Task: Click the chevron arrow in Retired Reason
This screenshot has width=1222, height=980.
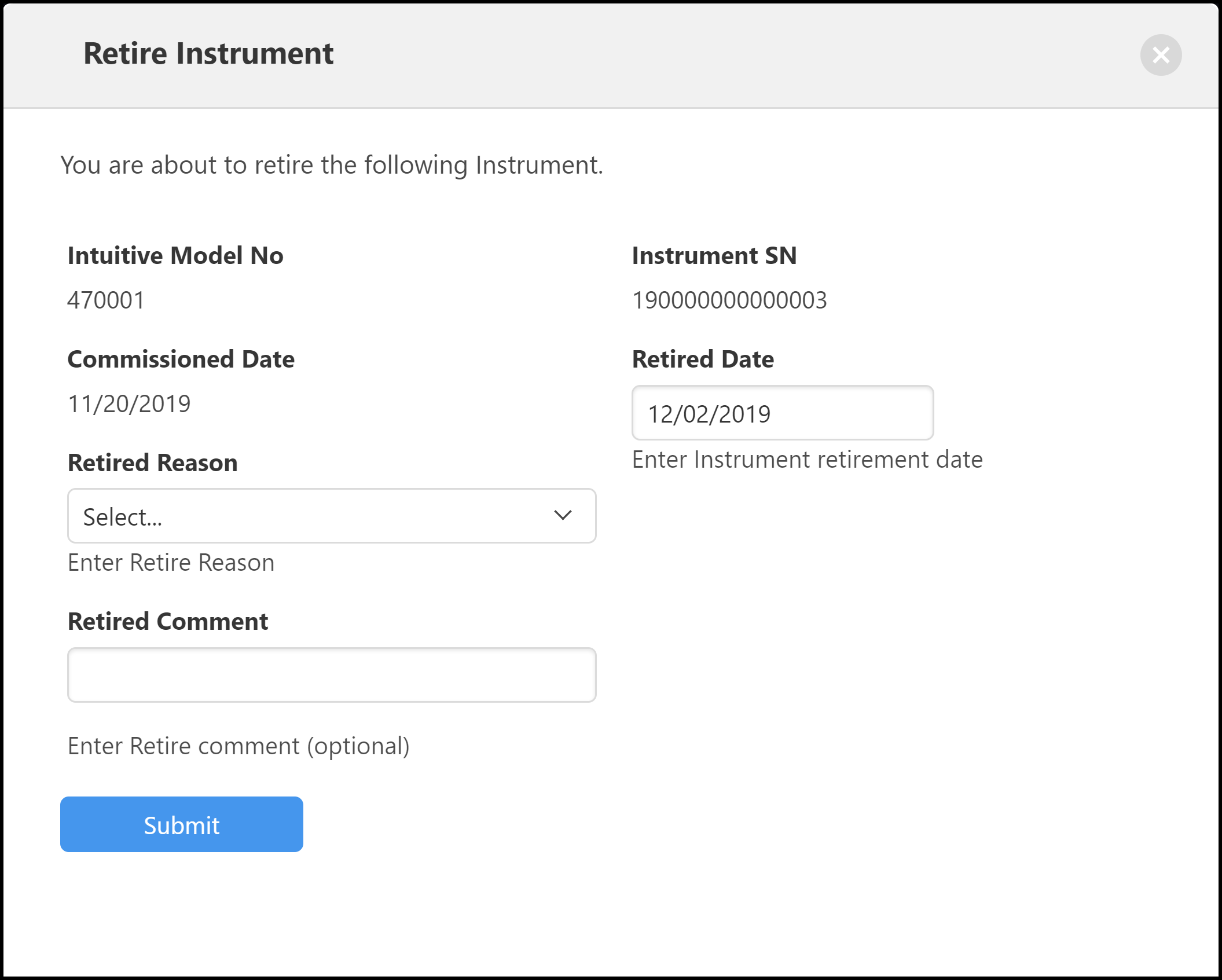Action: [562, 515]
